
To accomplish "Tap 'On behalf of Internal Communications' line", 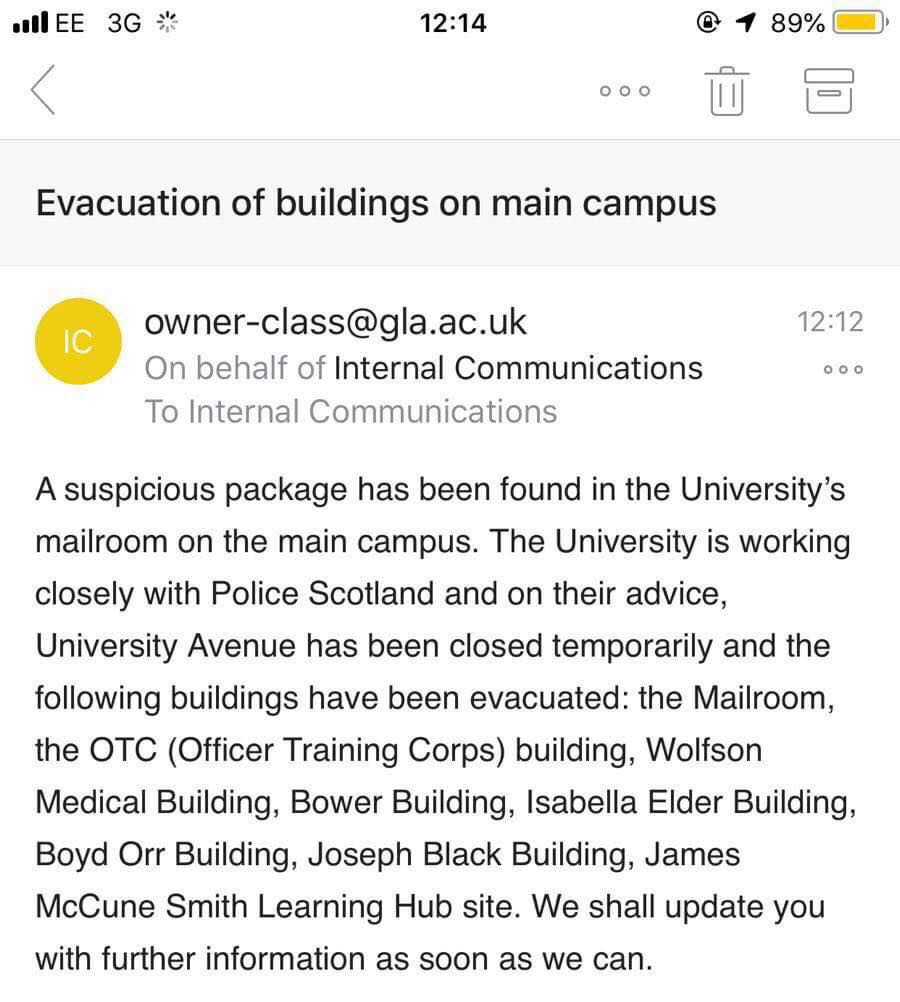I will click(423, 368).
